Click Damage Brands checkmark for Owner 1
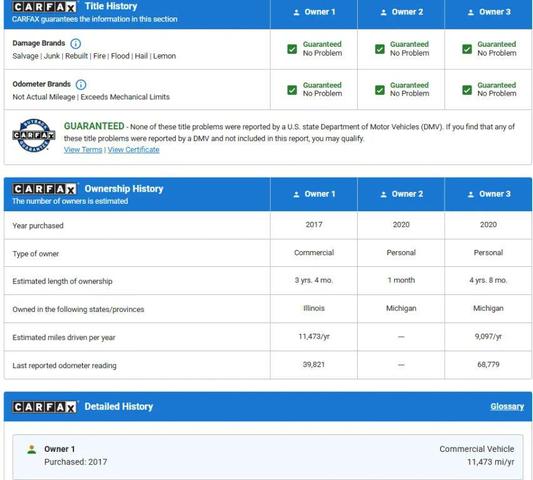 [x=292, y=49]
